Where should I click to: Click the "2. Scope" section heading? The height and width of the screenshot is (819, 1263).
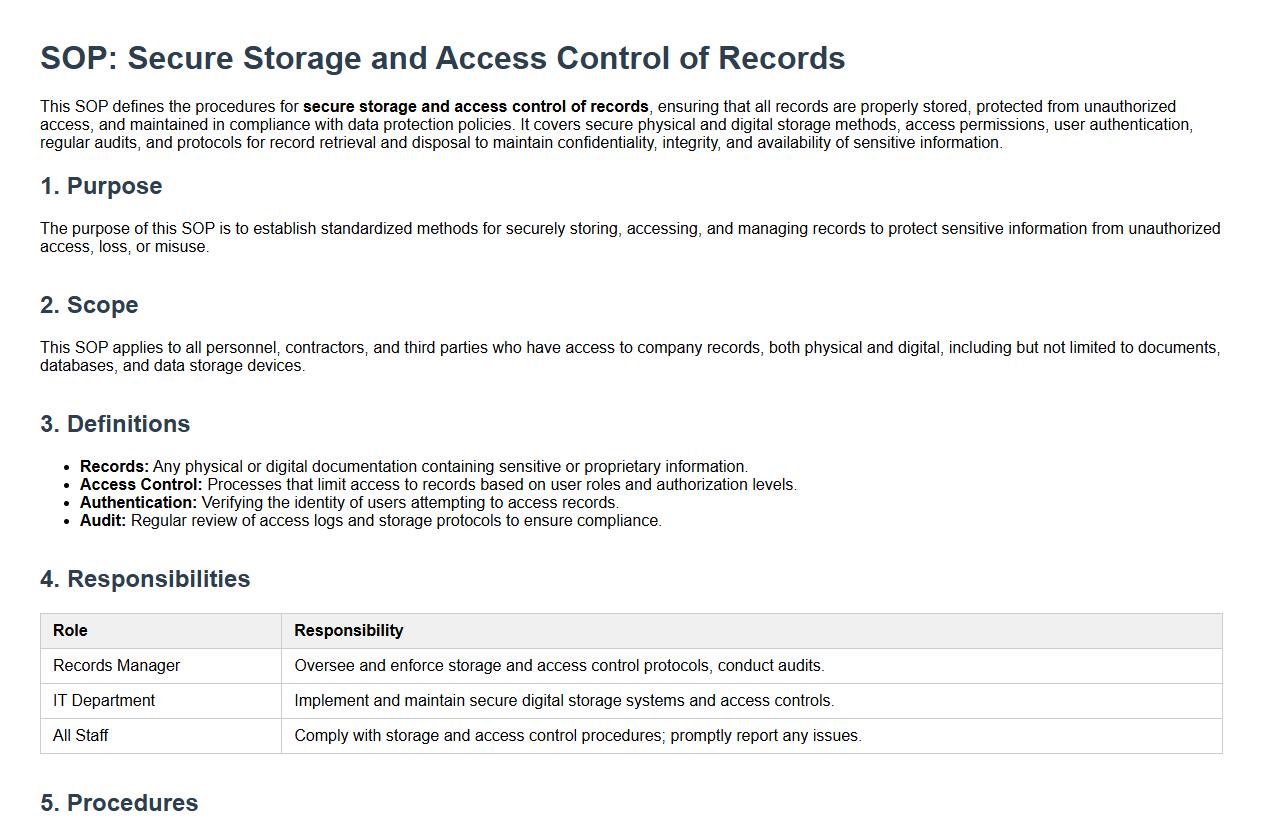89,305
